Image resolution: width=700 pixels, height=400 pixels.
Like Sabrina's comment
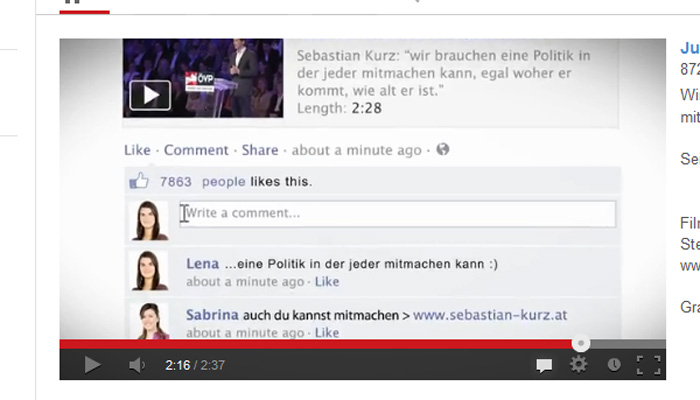point(327,333)
